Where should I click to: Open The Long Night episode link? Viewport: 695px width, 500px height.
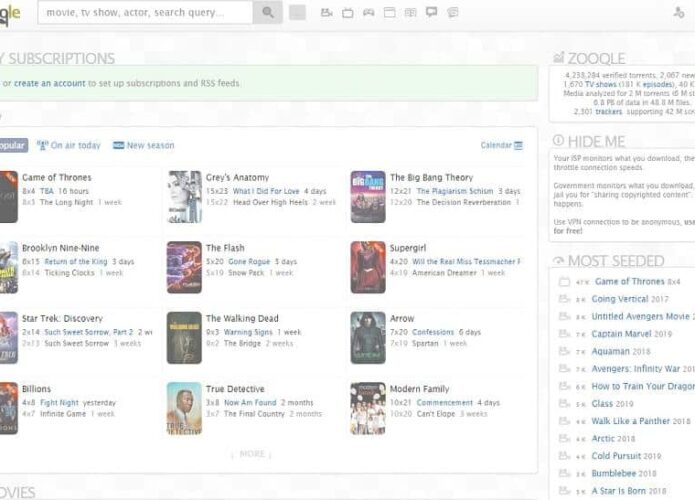66,202
